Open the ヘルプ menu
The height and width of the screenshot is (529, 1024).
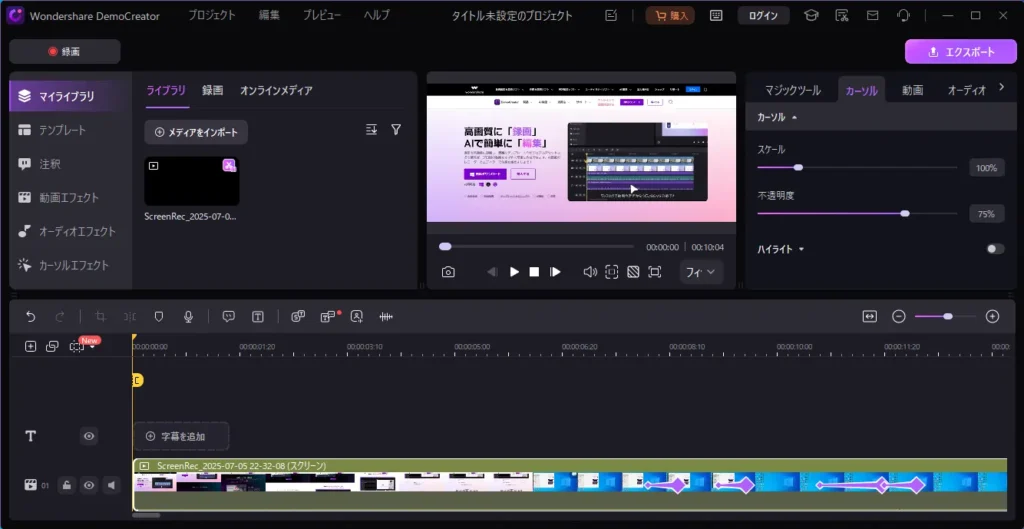[377, 16]
